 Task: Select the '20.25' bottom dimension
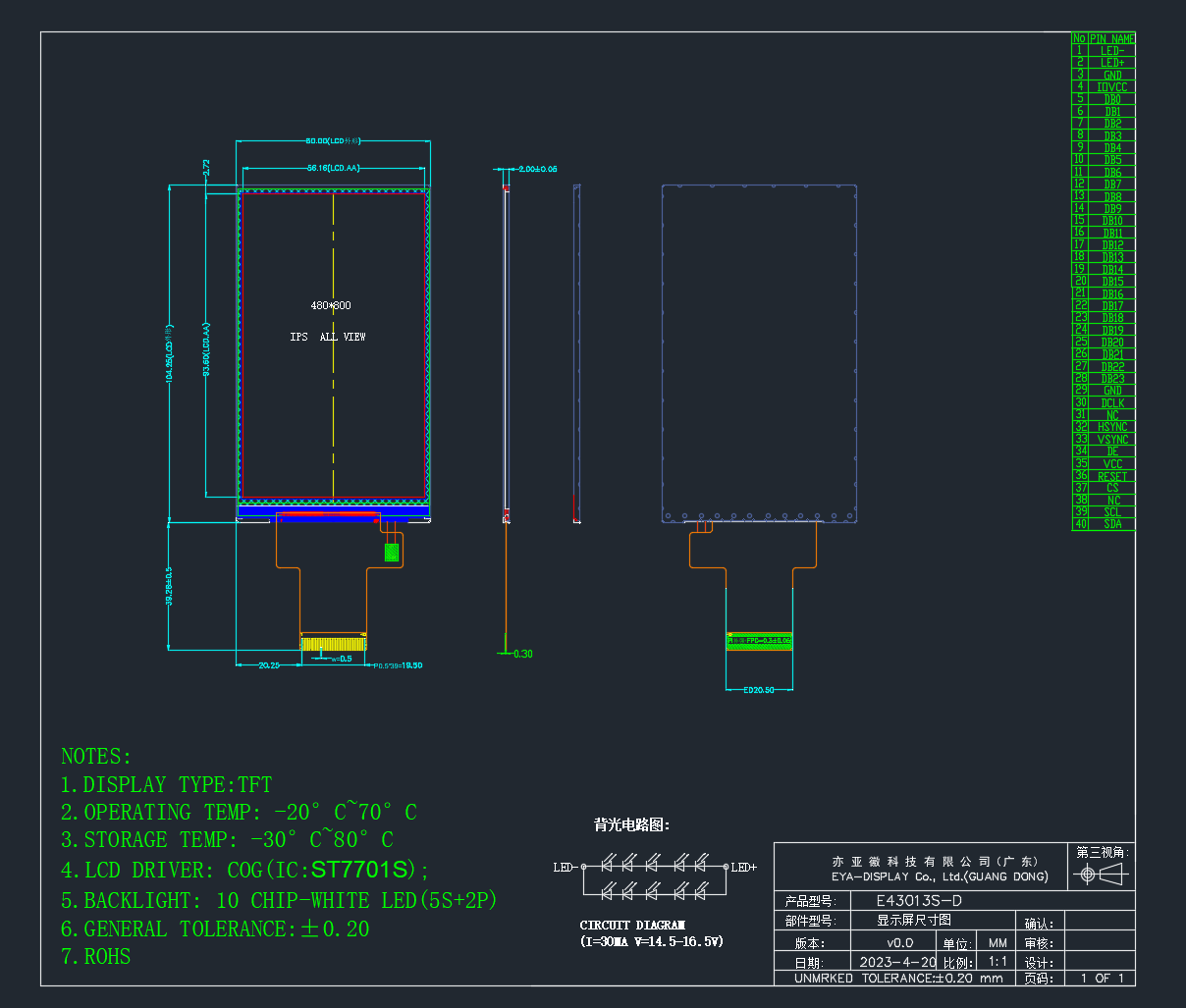(268, 665)
